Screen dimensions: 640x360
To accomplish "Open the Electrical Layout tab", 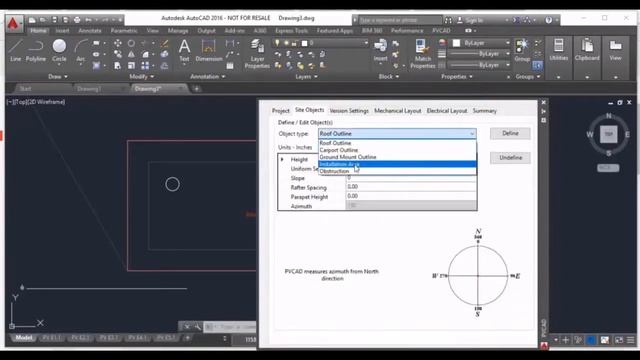I will (447, 111).
